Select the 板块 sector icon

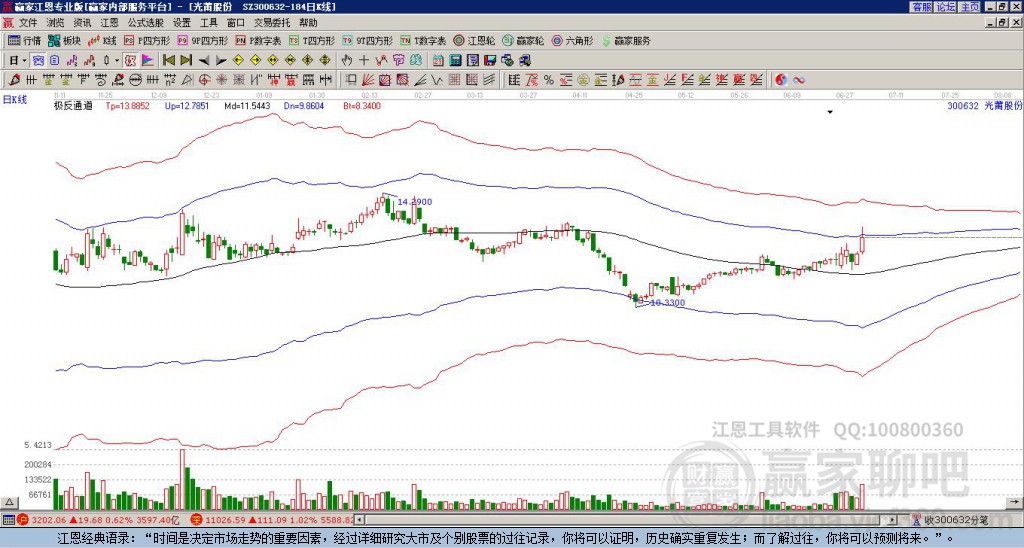tap(64, 40)
